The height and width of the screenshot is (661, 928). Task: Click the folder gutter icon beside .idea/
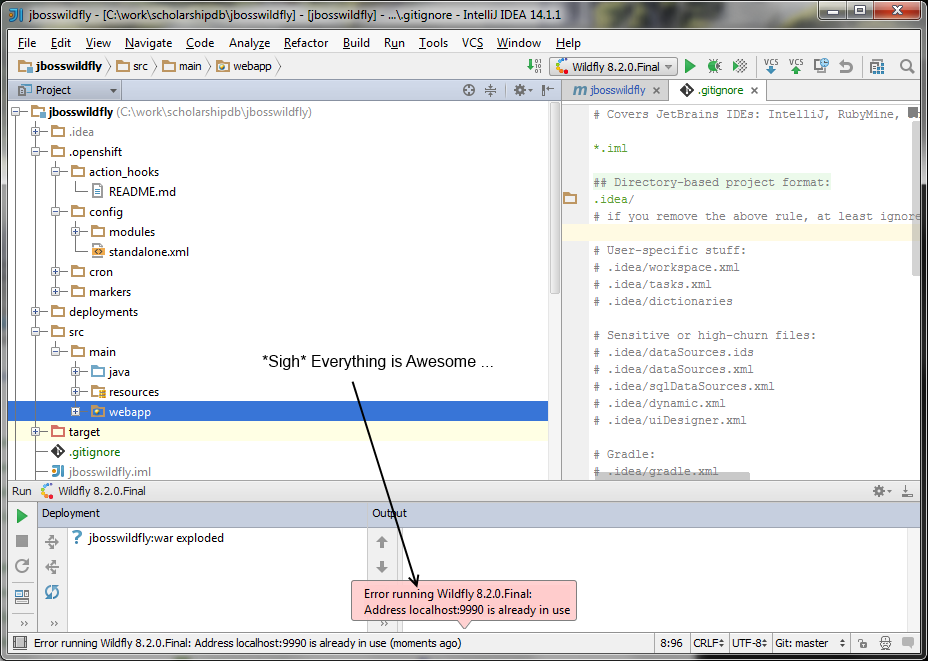pos(570,198)
